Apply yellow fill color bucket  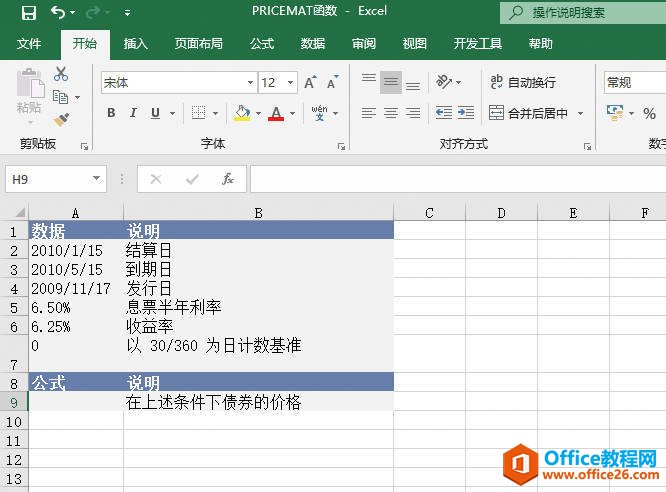point(243,113)
